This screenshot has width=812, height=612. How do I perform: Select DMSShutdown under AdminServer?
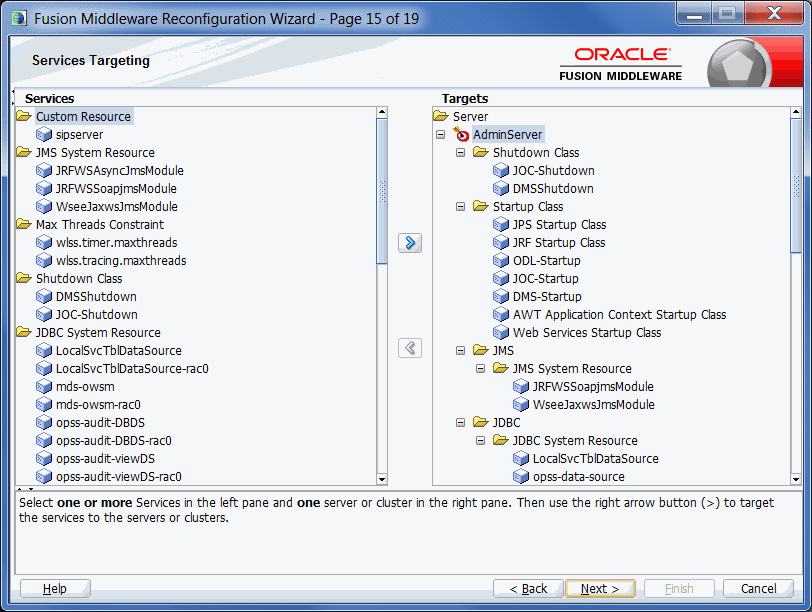pos(554,189)
